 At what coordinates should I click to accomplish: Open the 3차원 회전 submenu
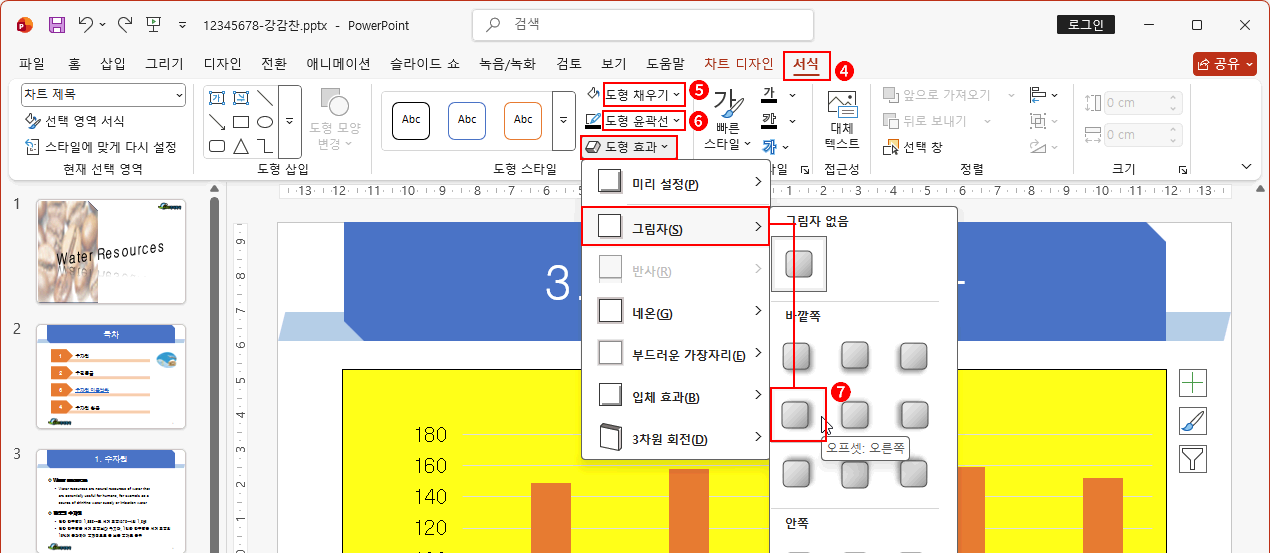[675, 439]
